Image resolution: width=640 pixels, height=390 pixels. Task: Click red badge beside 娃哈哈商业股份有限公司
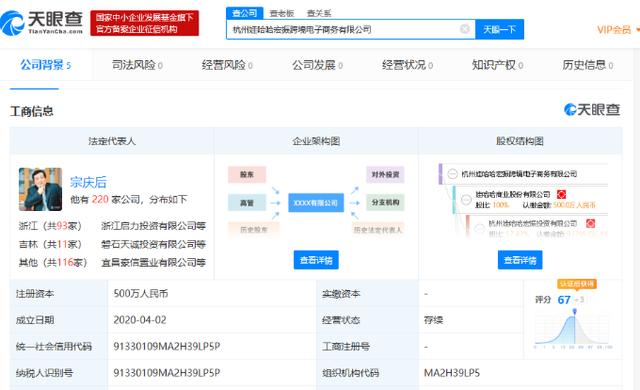point(561,195)
